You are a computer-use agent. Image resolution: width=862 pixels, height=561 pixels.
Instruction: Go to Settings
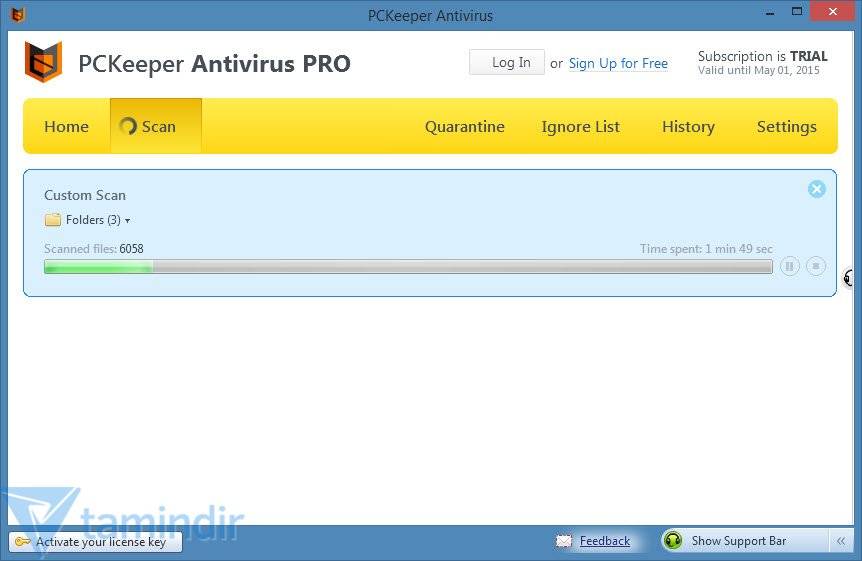pyautogui.click(x=786, y=127)
